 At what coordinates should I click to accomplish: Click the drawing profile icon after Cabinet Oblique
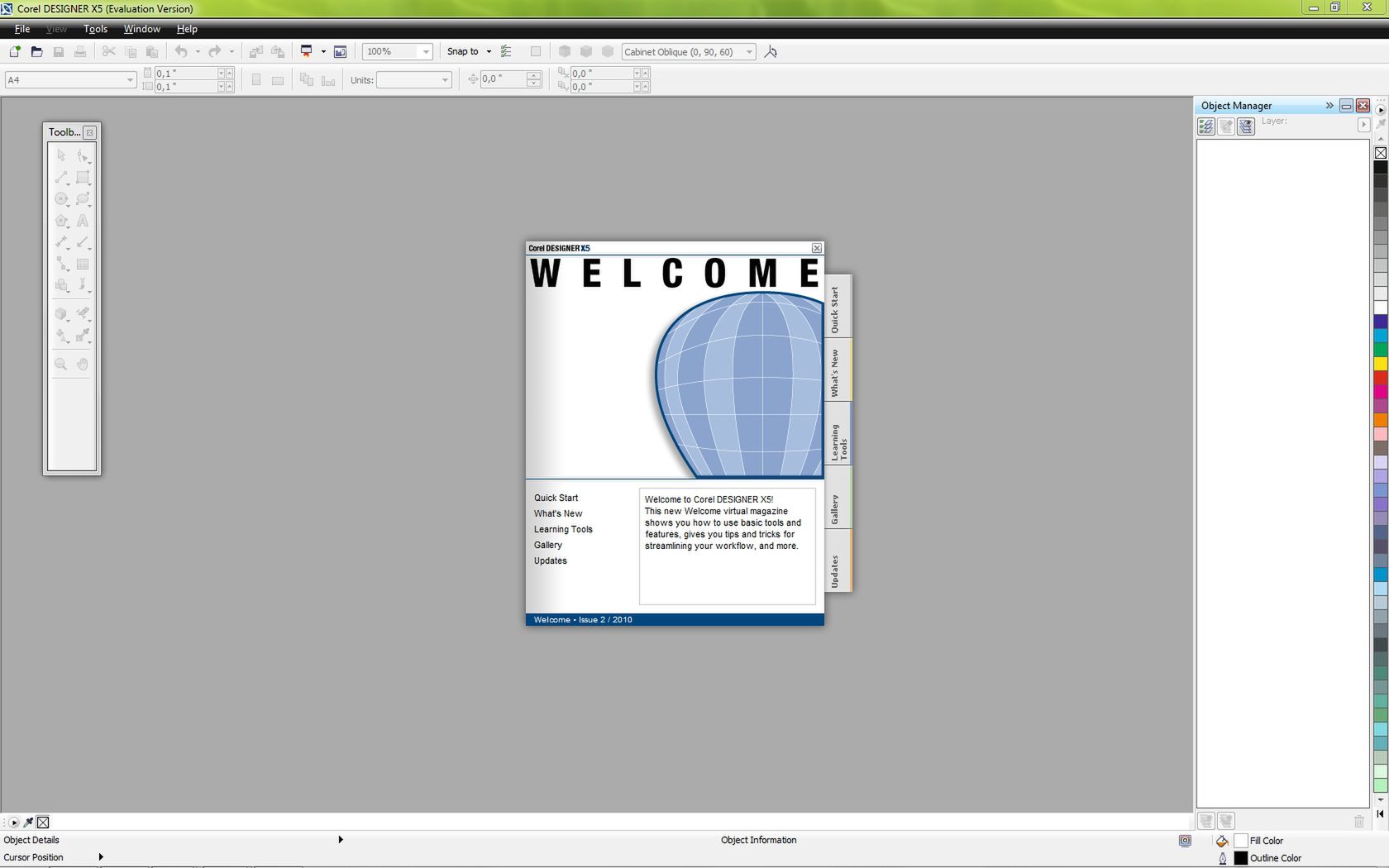(x=771, y=51)
